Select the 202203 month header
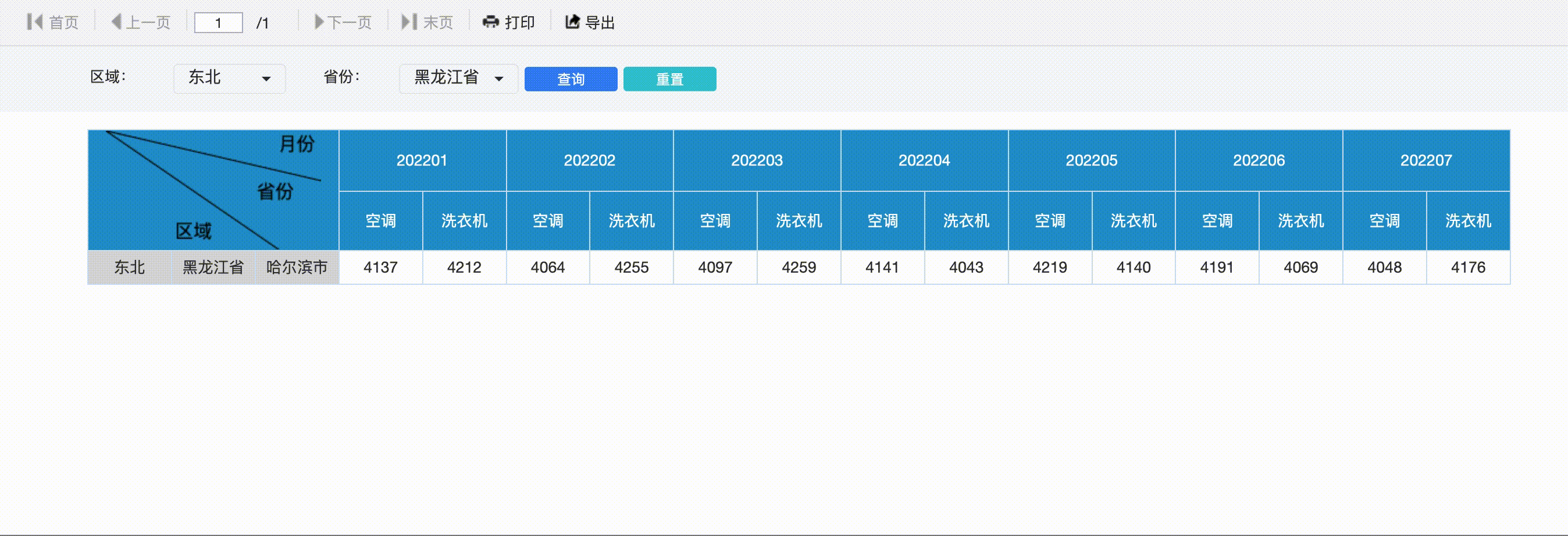The height and width of the screenshot is (536, 1568). (757, 160)
